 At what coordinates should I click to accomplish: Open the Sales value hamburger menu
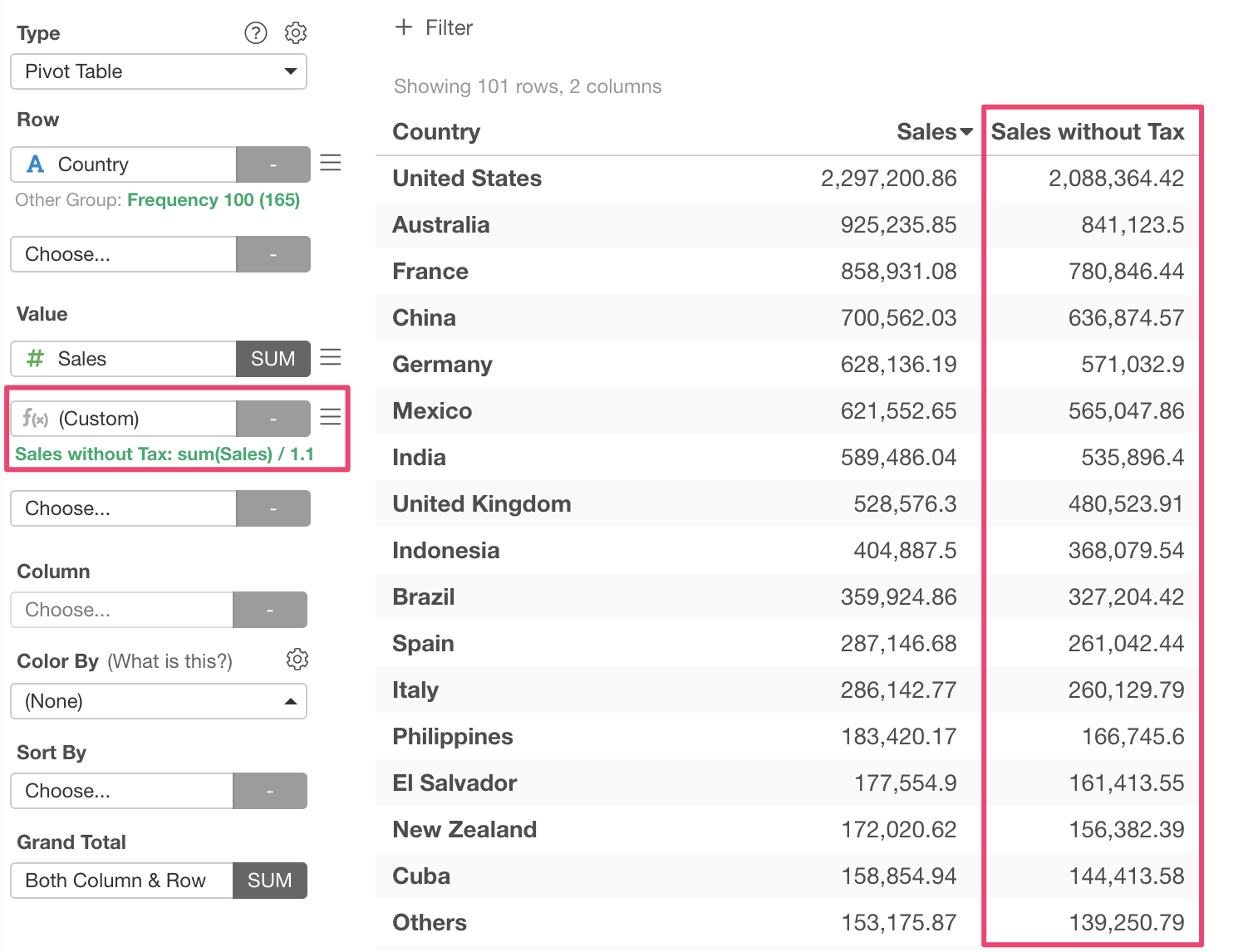(x=331, y=357)
